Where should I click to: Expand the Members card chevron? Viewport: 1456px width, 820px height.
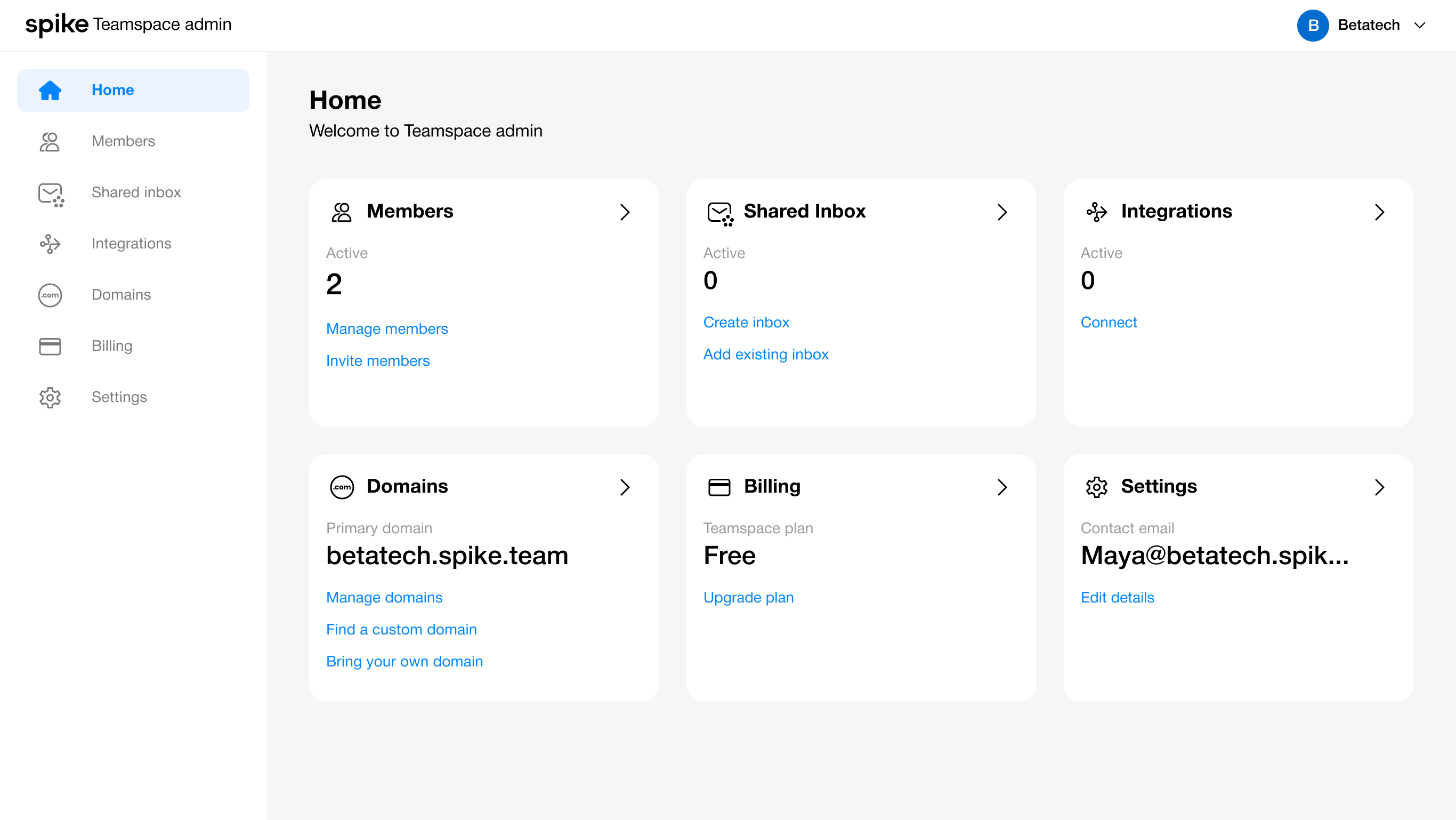[x=625, y=212]
